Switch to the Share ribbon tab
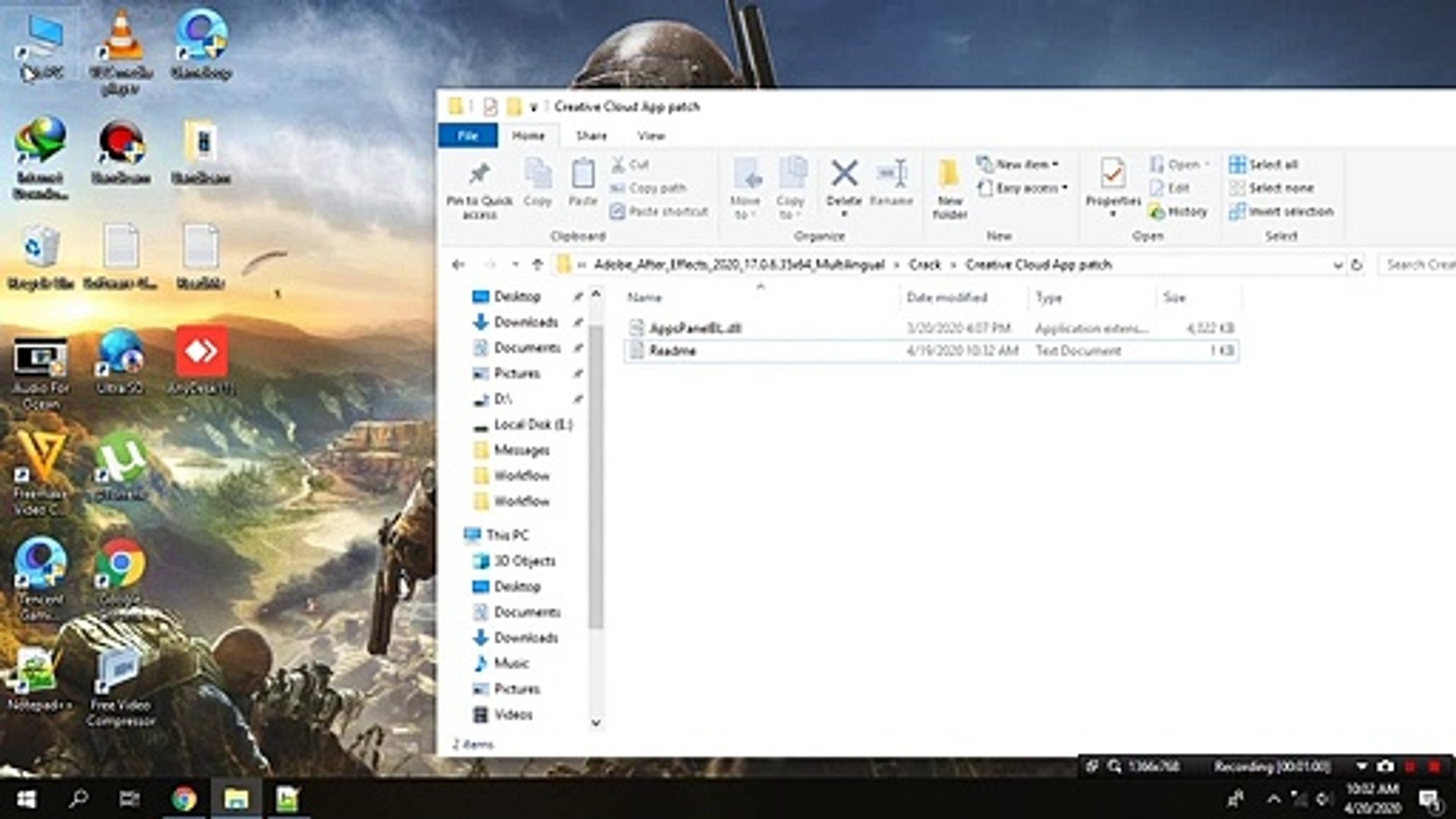 click(x=591, y=135)
